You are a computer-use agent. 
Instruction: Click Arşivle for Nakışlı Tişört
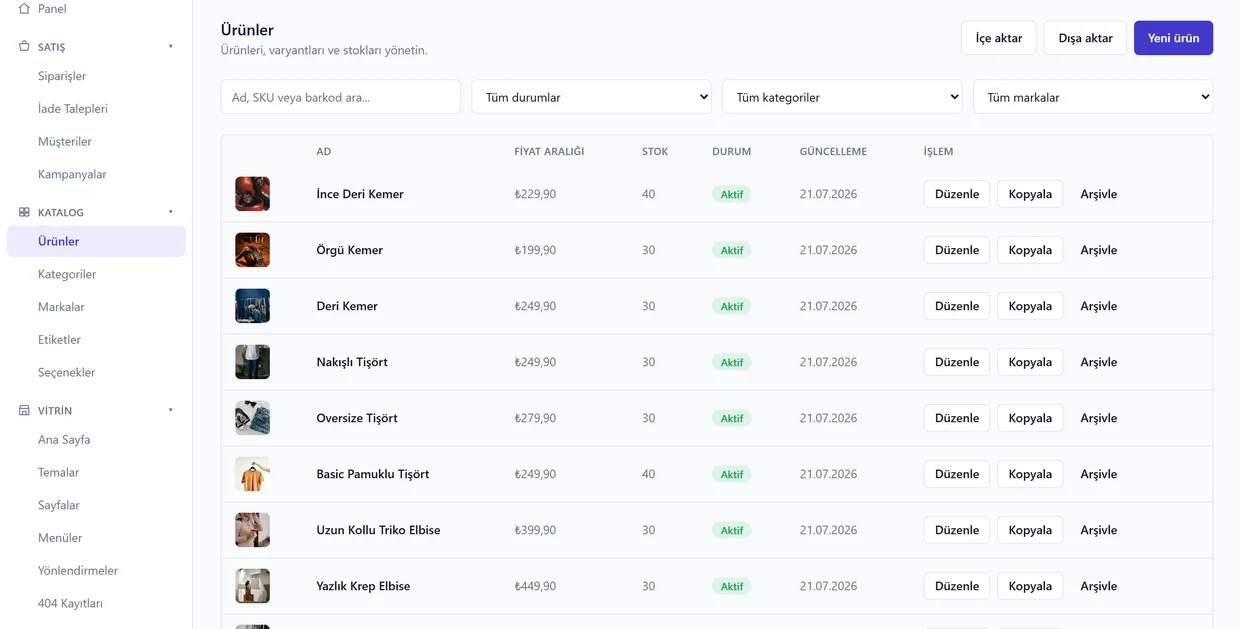(1098, 362)
